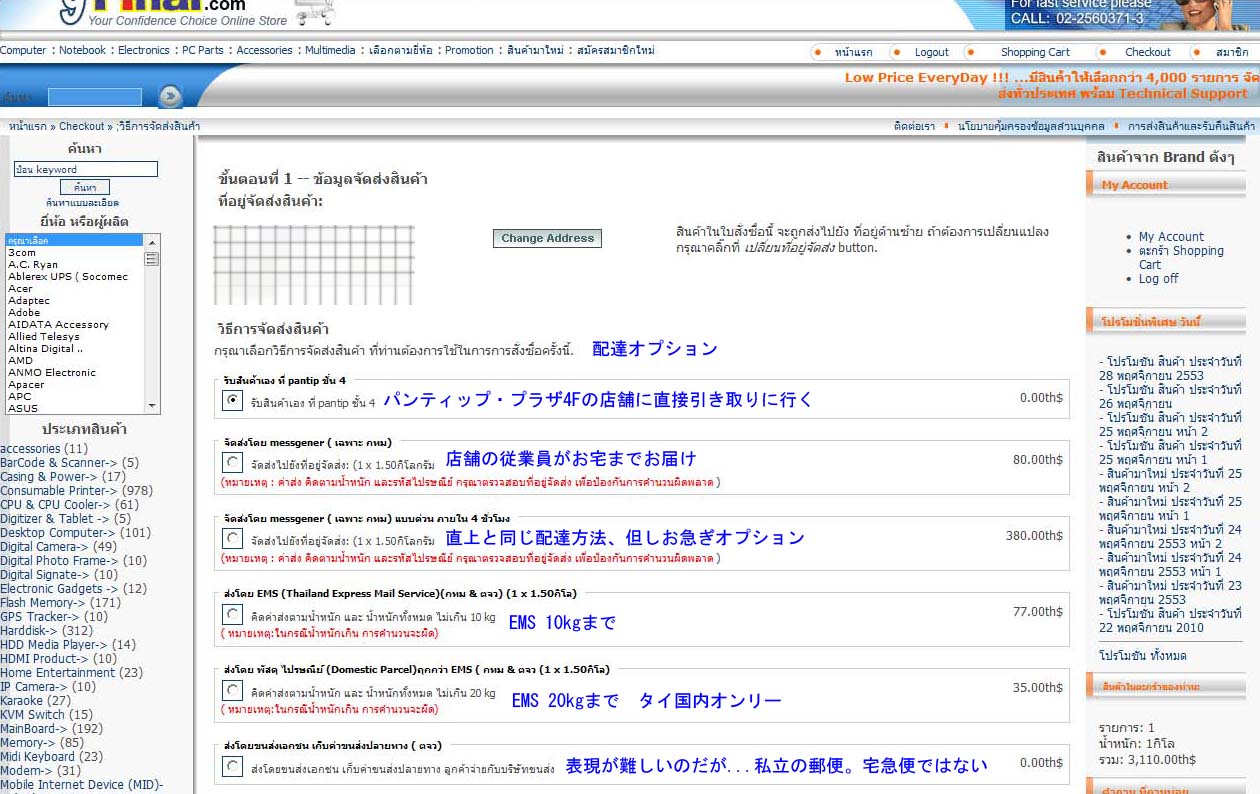Click the Change Address button
Screen dimensions: 1260x794
tap(547, 238)
